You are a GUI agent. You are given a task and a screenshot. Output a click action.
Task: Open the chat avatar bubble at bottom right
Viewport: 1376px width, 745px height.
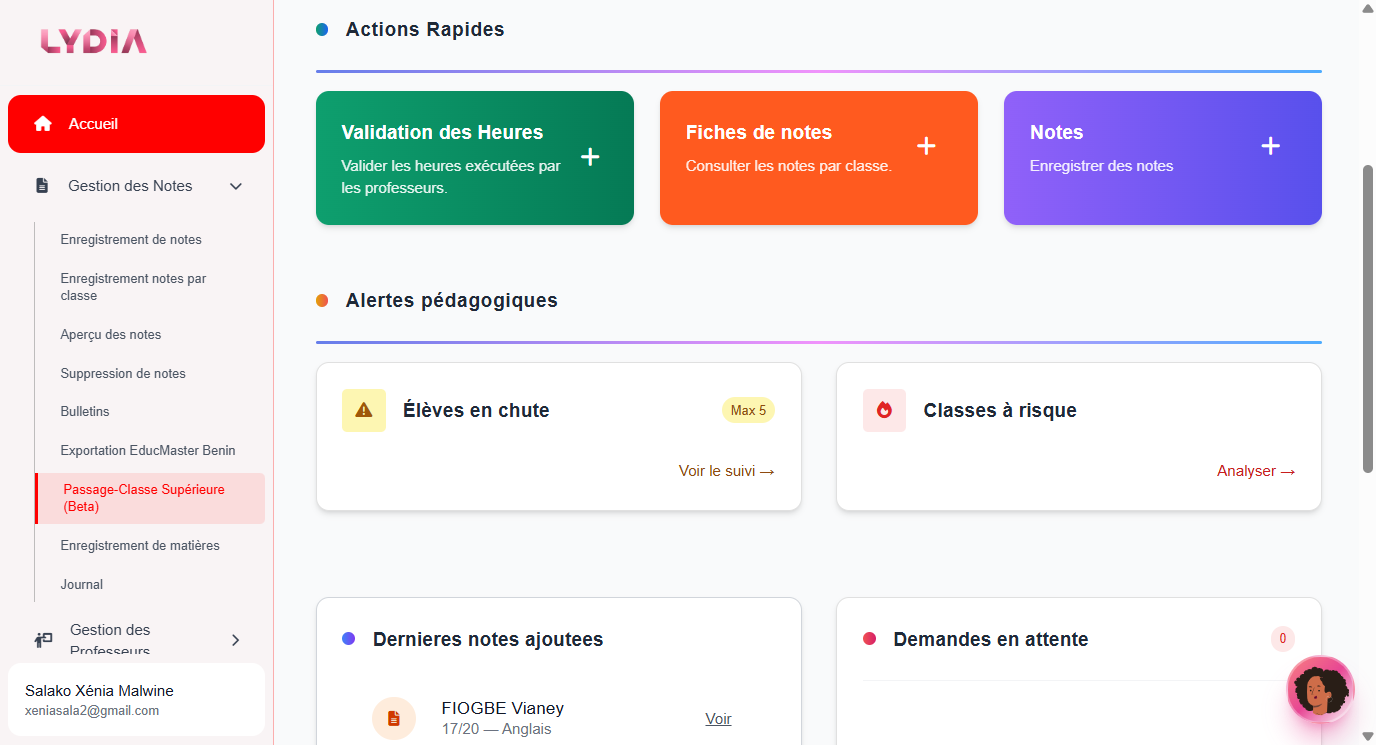pyautogui.click(x=1320, y=689)
